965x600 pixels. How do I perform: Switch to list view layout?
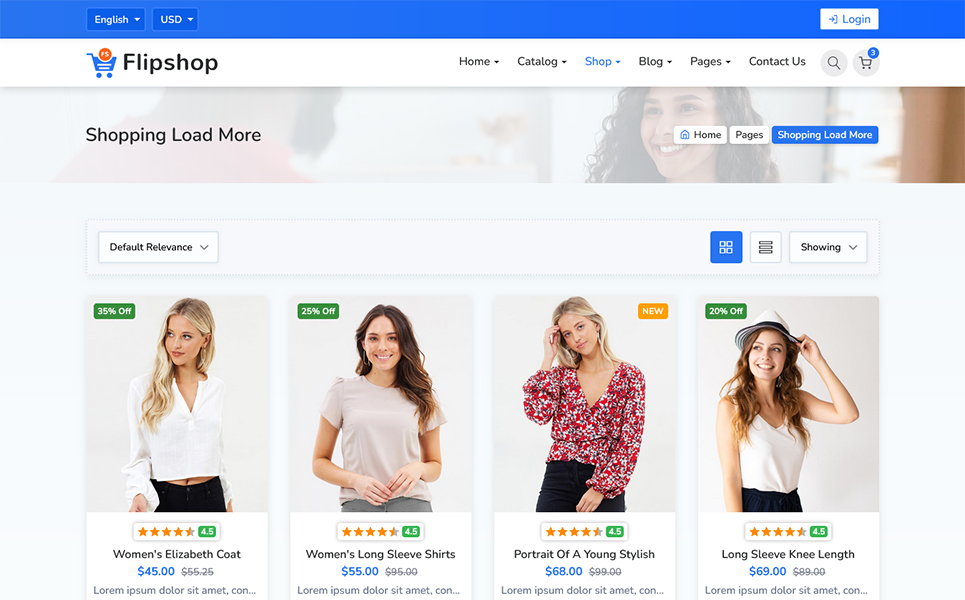click(x=765, y=247)
